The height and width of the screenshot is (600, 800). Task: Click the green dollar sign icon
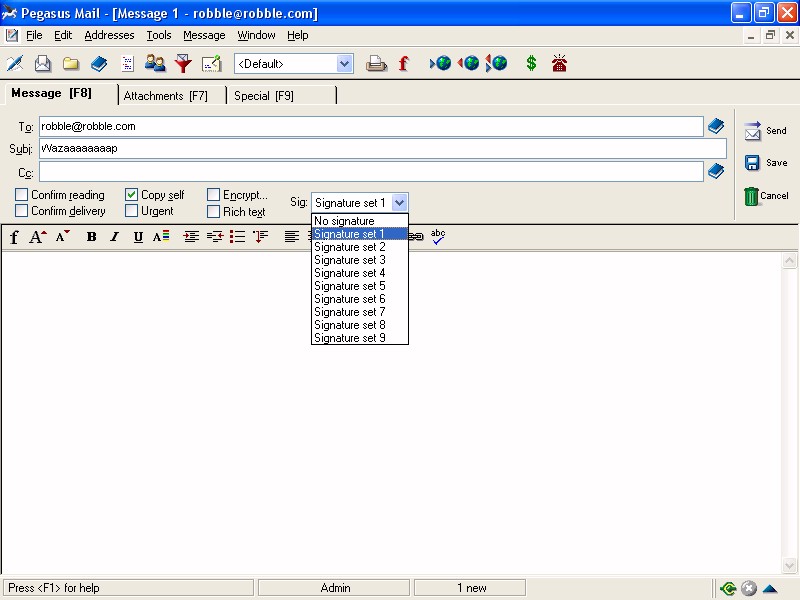click(x=531, y=63)
